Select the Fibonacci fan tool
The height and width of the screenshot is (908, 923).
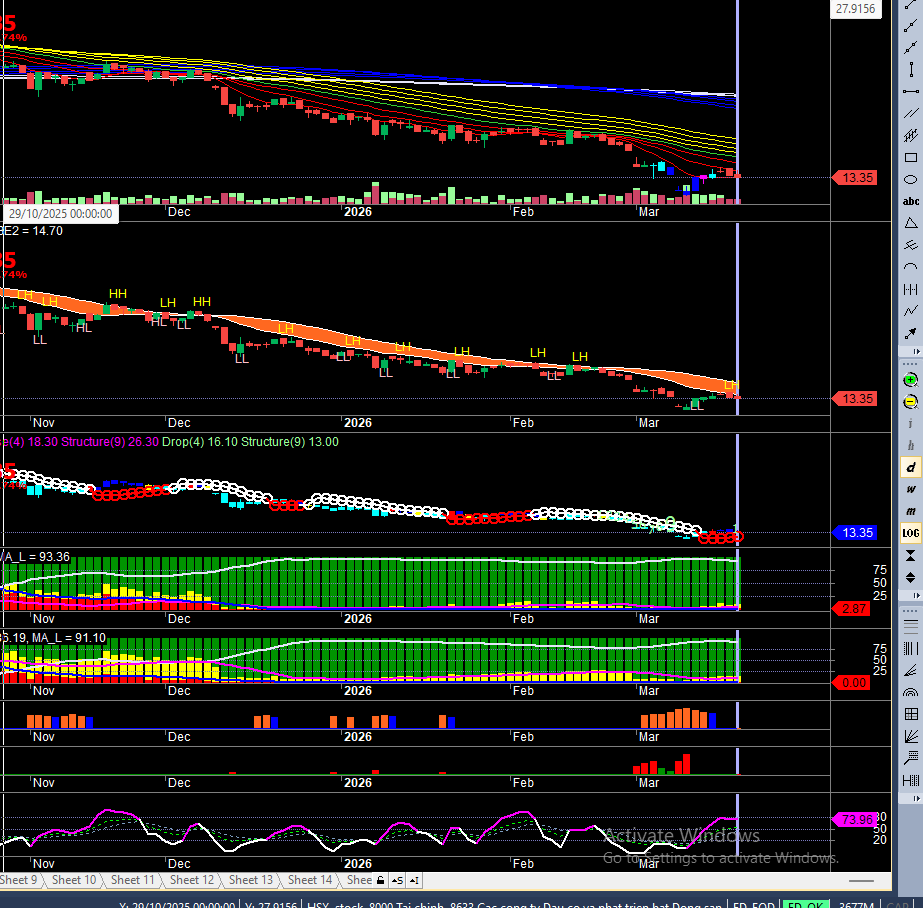pyautogui.click(x=911, y=670)
